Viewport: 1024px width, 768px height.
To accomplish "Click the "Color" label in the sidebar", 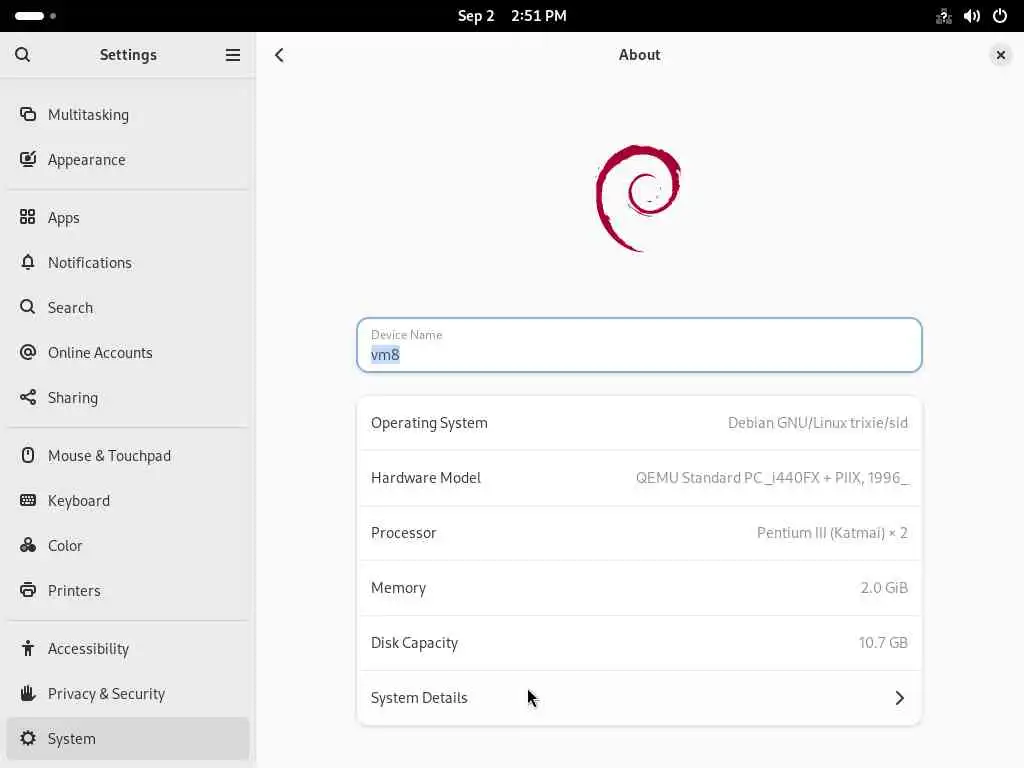I will pyautogui.click(x=65, y=545).
